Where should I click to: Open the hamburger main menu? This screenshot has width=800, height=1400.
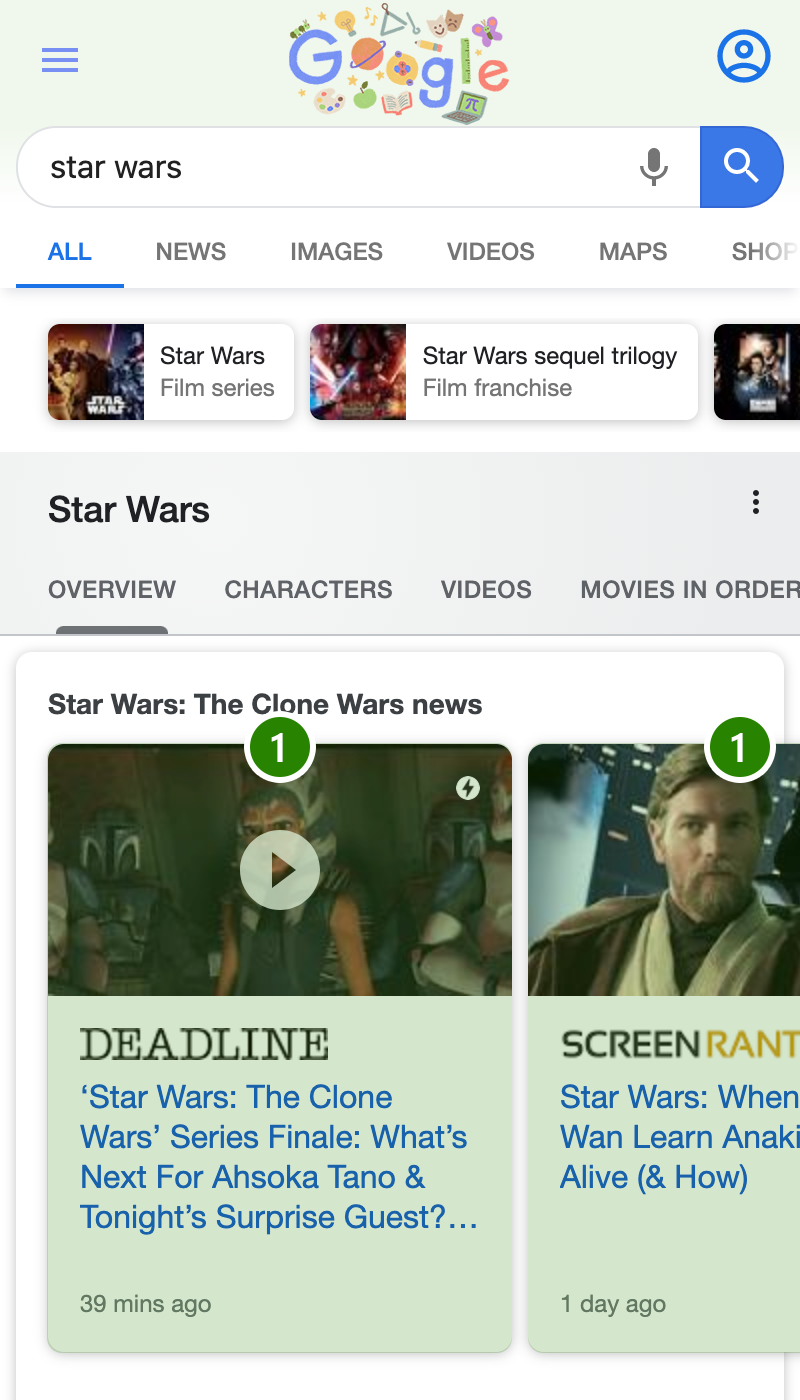point(60,61)
